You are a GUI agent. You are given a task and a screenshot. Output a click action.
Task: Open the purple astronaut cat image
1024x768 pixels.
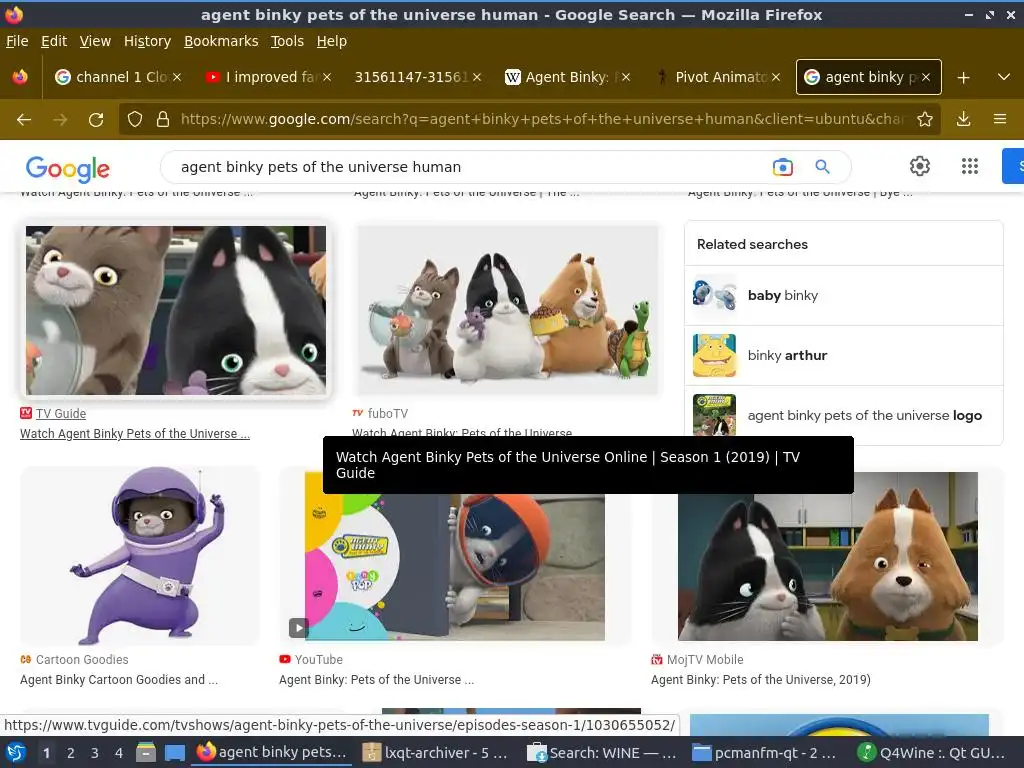tap(140, 556)
